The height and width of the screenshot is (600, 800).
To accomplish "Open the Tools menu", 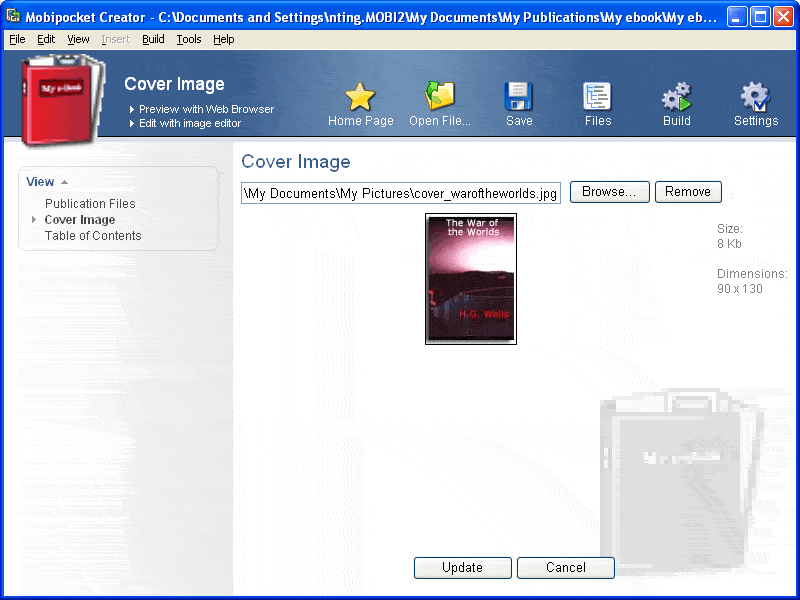I will pos(189,39).
